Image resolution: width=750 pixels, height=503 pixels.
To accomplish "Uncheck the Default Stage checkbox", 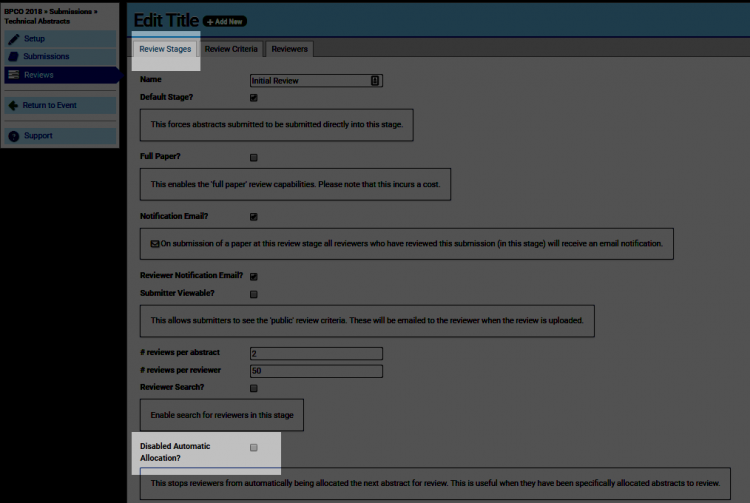I will (254, 98).
